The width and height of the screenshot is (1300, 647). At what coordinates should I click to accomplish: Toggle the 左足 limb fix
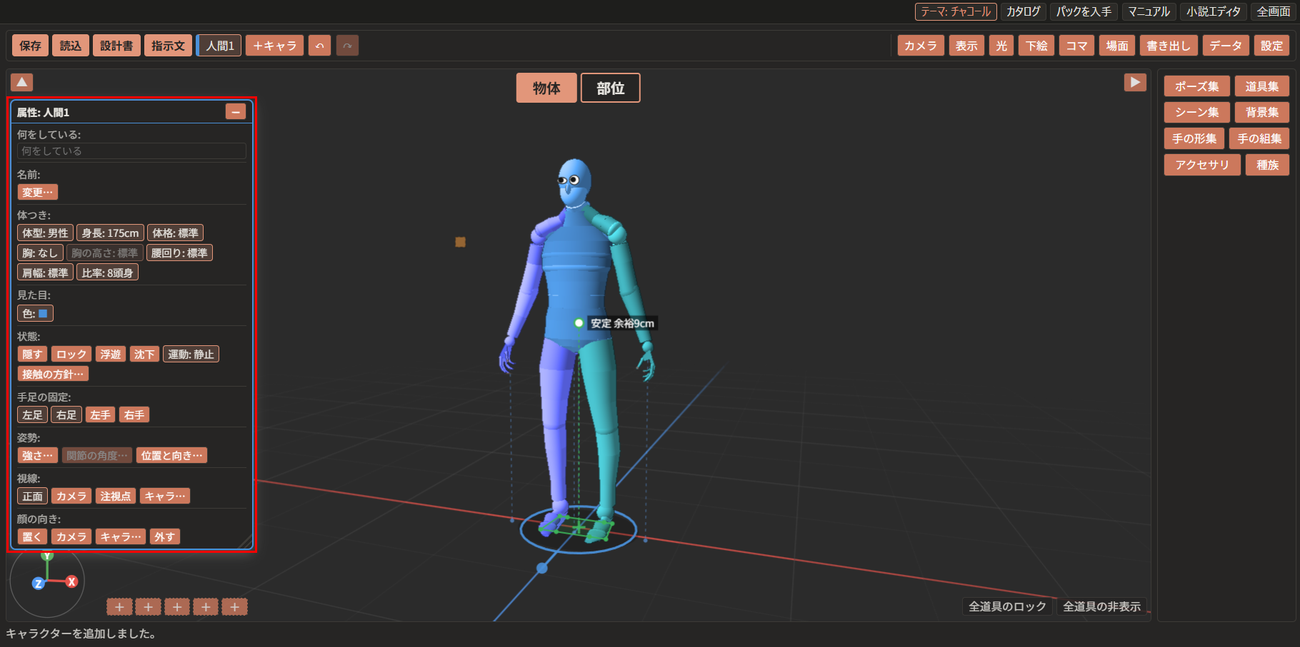pyautogui.click(x=32, y=414)
